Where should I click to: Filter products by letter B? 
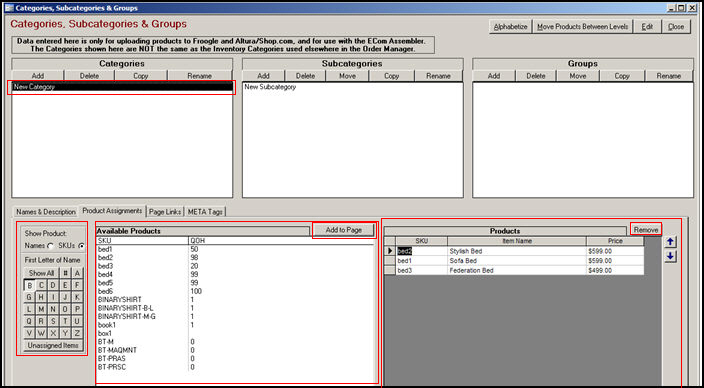click(x=29, y=285)
